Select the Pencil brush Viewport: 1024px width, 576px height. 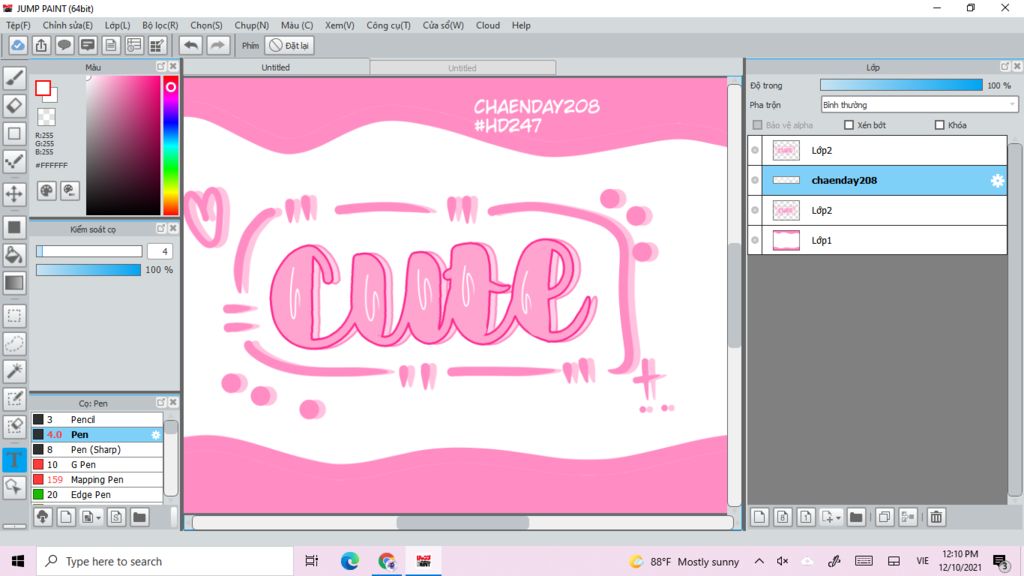click(97, 419)
